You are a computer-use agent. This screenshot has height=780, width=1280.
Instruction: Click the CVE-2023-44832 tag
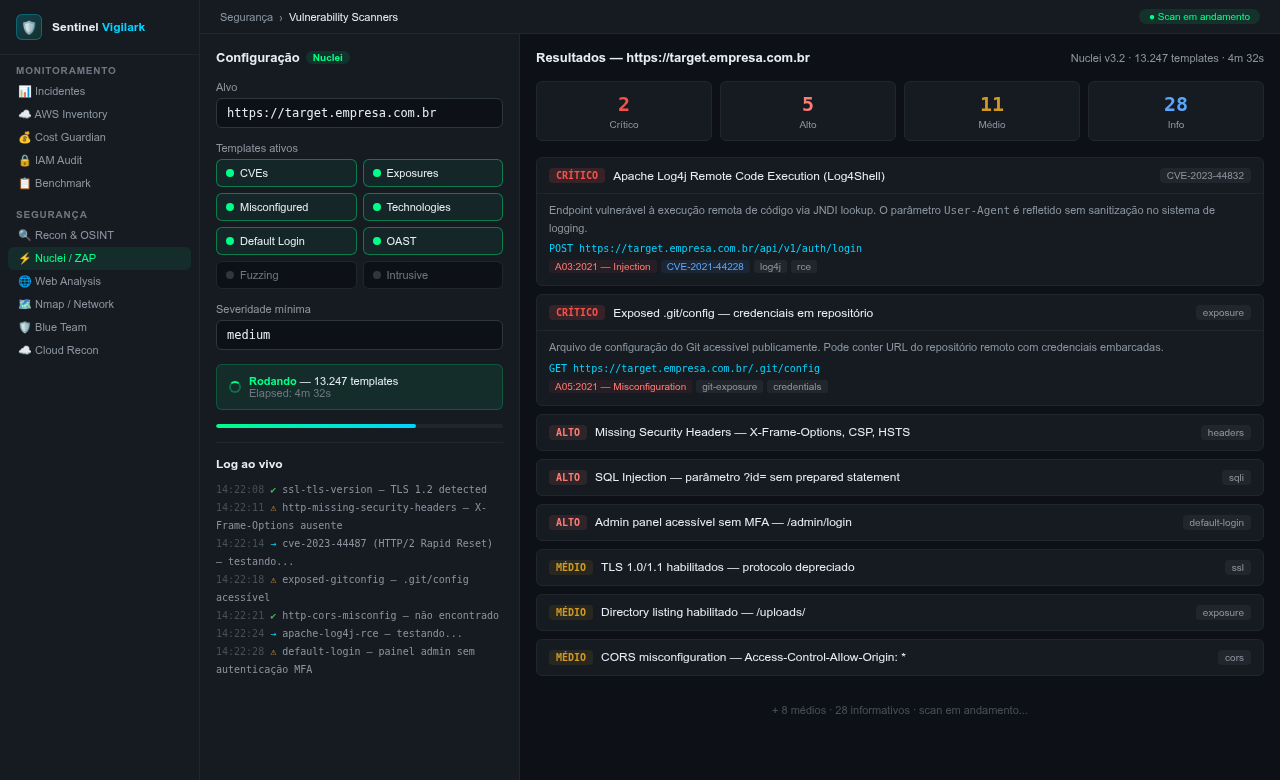[1205, 176]
